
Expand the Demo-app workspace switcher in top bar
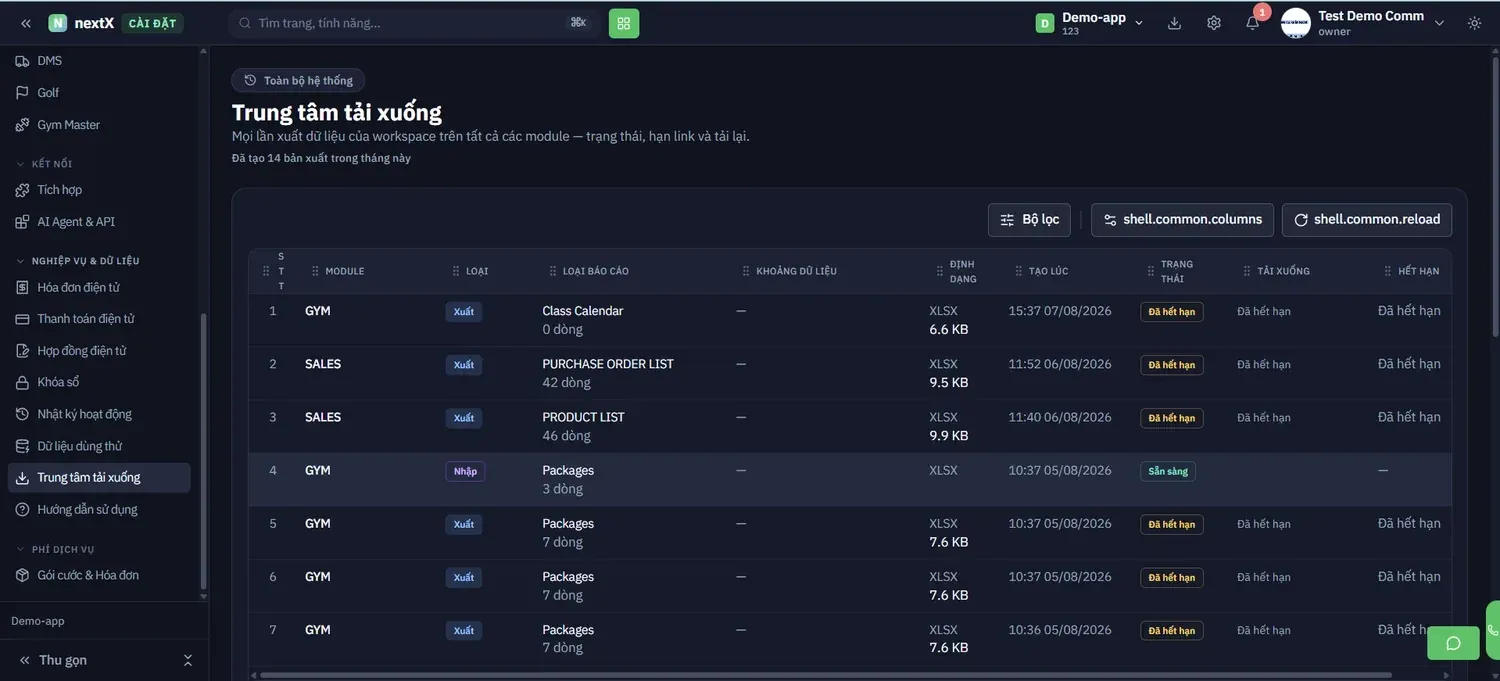pyautogui.click(x=1091, y=23)
